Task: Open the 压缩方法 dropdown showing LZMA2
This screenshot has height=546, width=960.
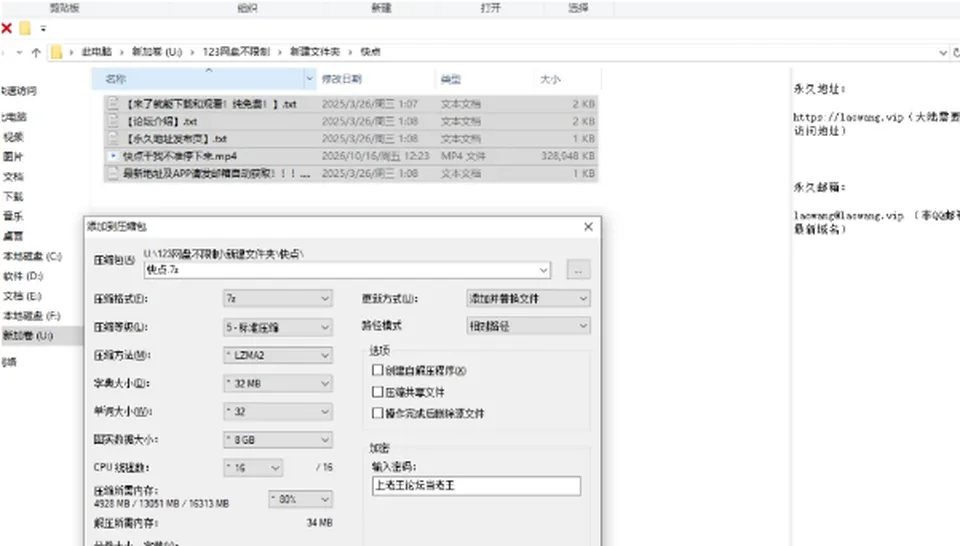Action: click(278, 355)
